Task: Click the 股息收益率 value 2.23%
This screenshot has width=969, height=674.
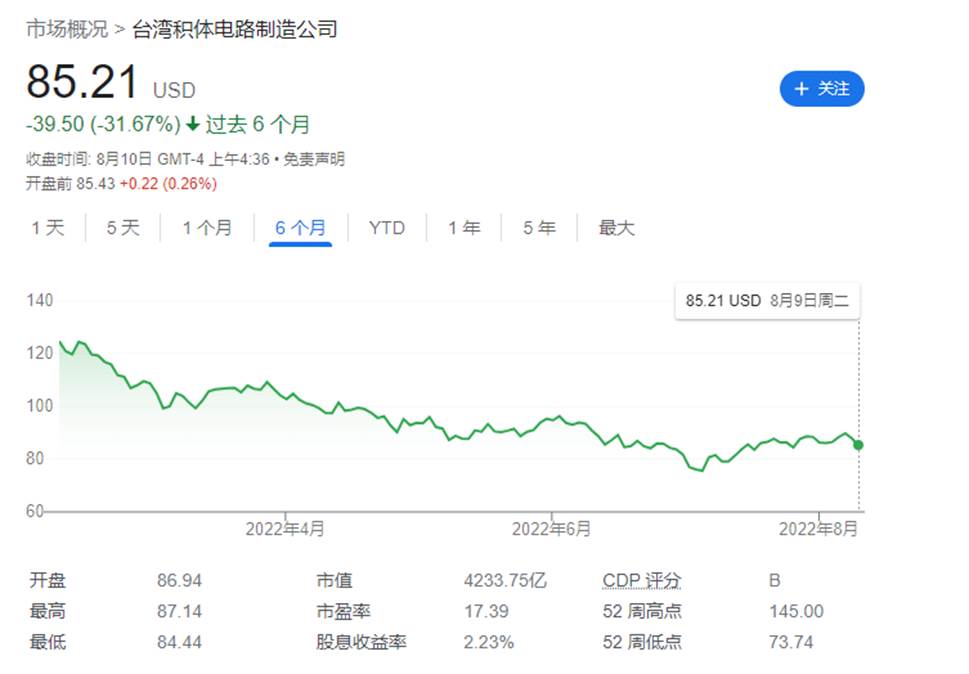Action: (x=489, y=642)
